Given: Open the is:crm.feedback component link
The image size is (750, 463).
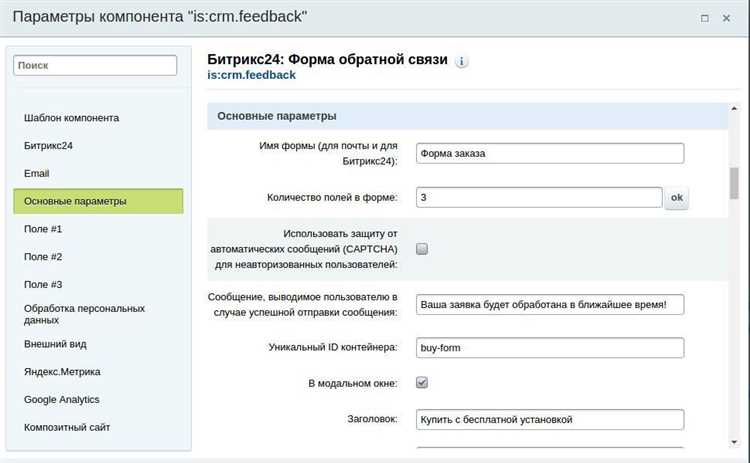Looking at the screenshot, I should point(251,75).
